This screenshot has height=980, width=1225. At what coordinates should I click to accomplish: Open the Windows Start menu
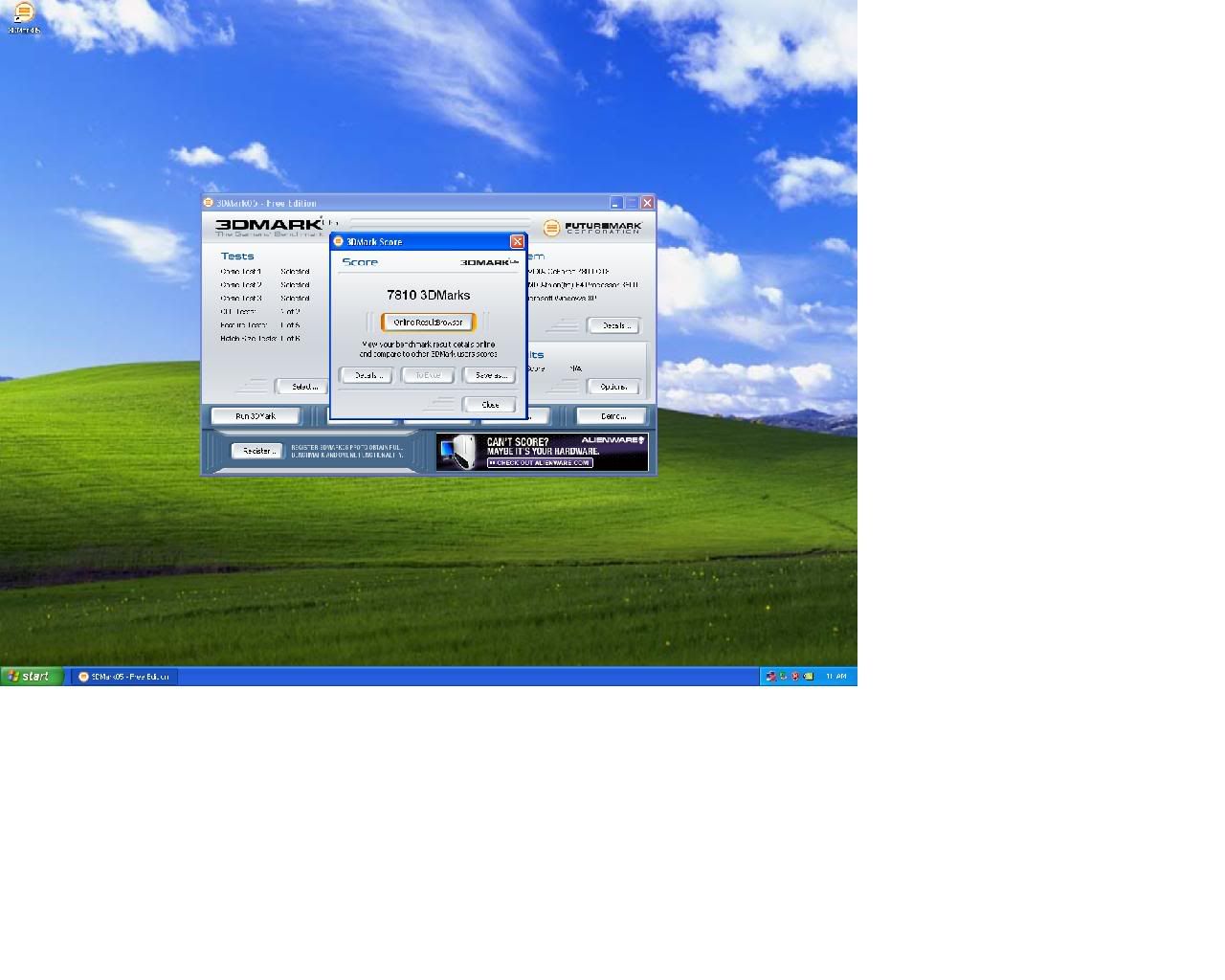pyautogui.click(x=32, y=677)
